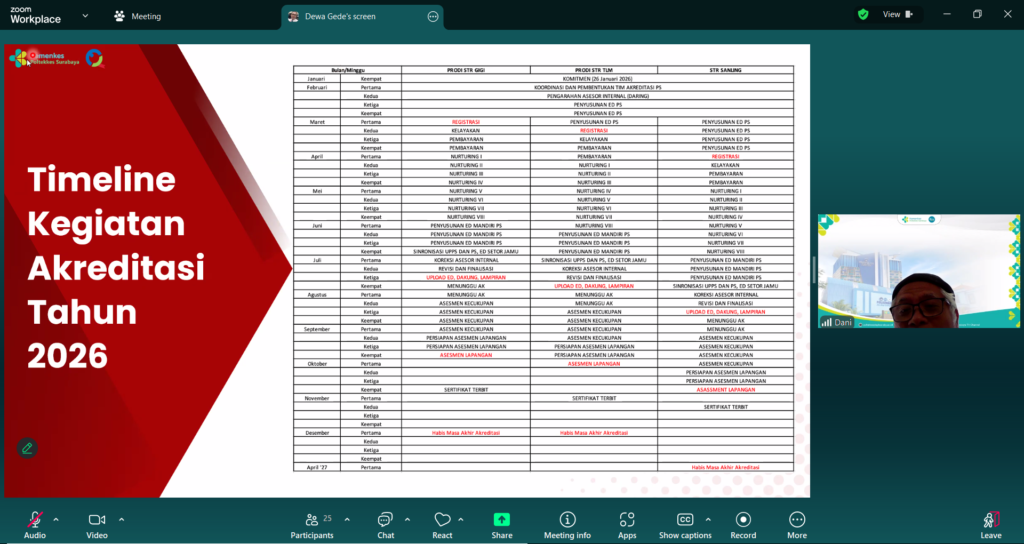The width and height of the screenshot is (1024, 544).
Task: Open the React emoji menu
Action: [442, 523]
